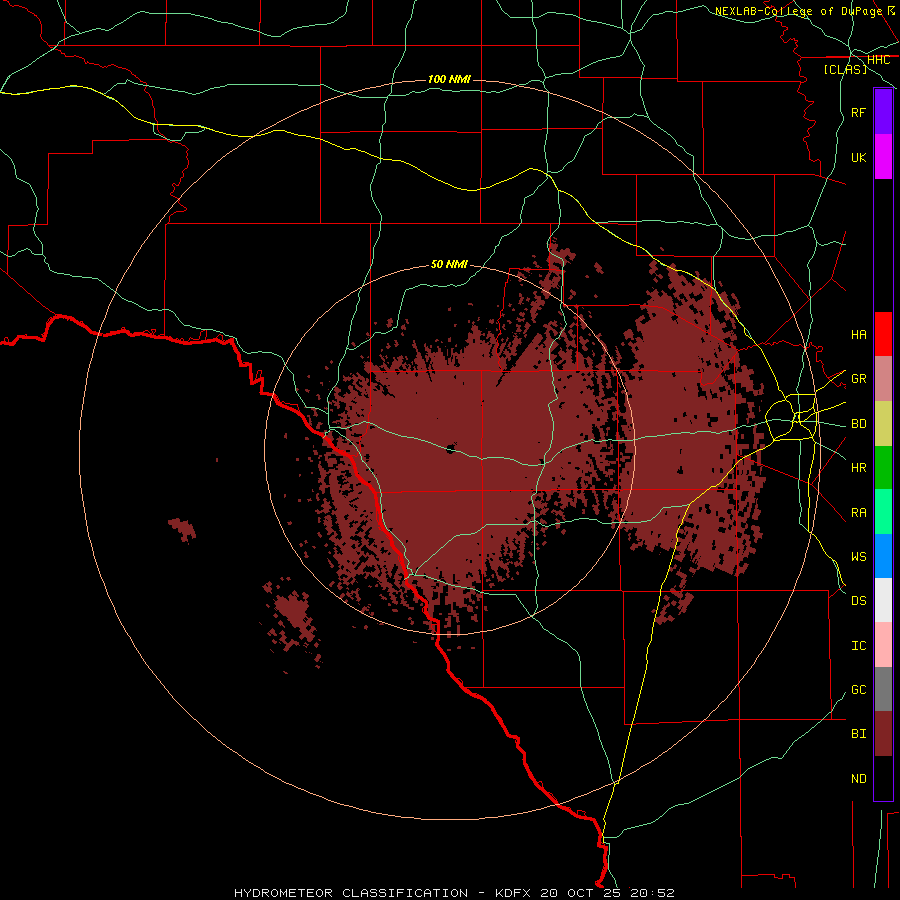Click the HR green legend swatch

click(x=883, y=468)
